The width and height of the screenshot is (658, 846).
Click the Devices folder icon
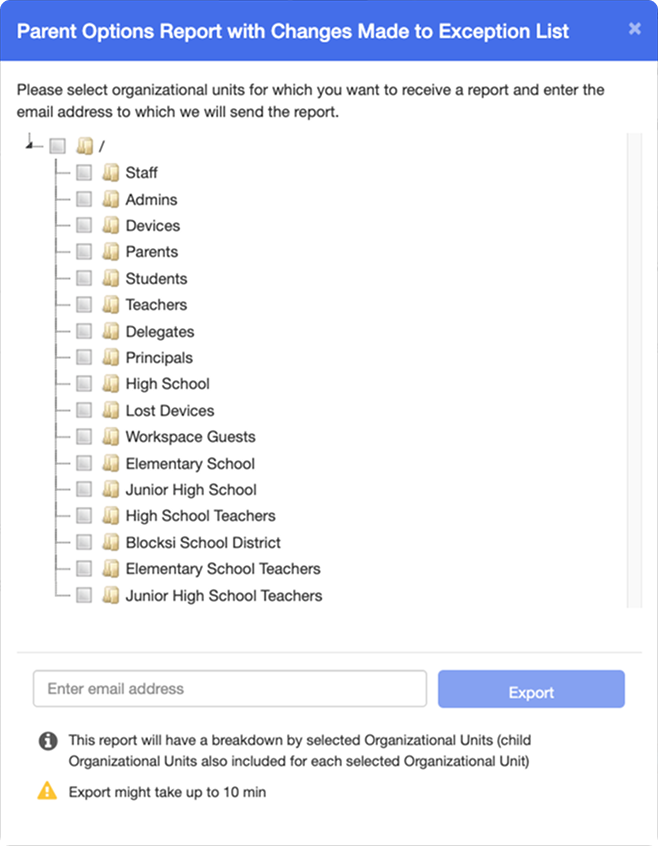point(111,226)
